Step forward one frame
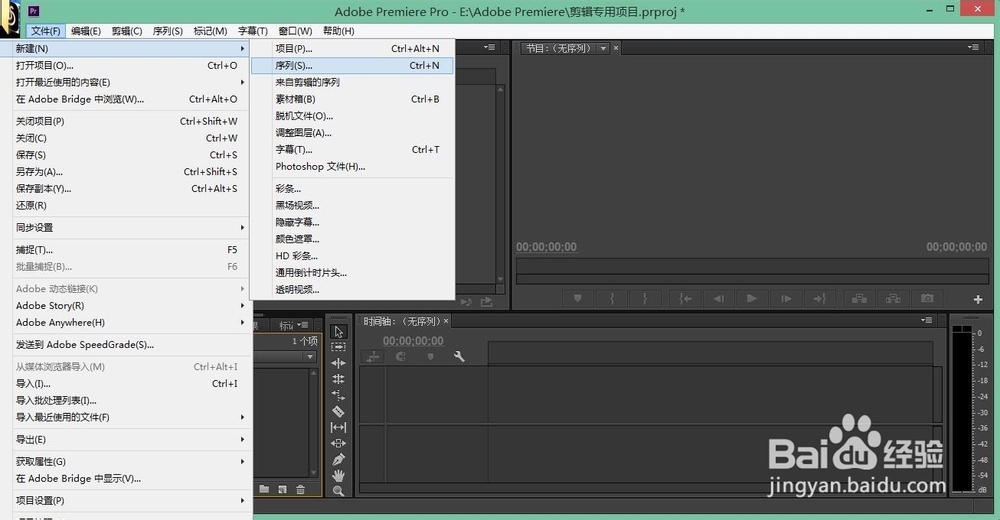 [786, 299]
